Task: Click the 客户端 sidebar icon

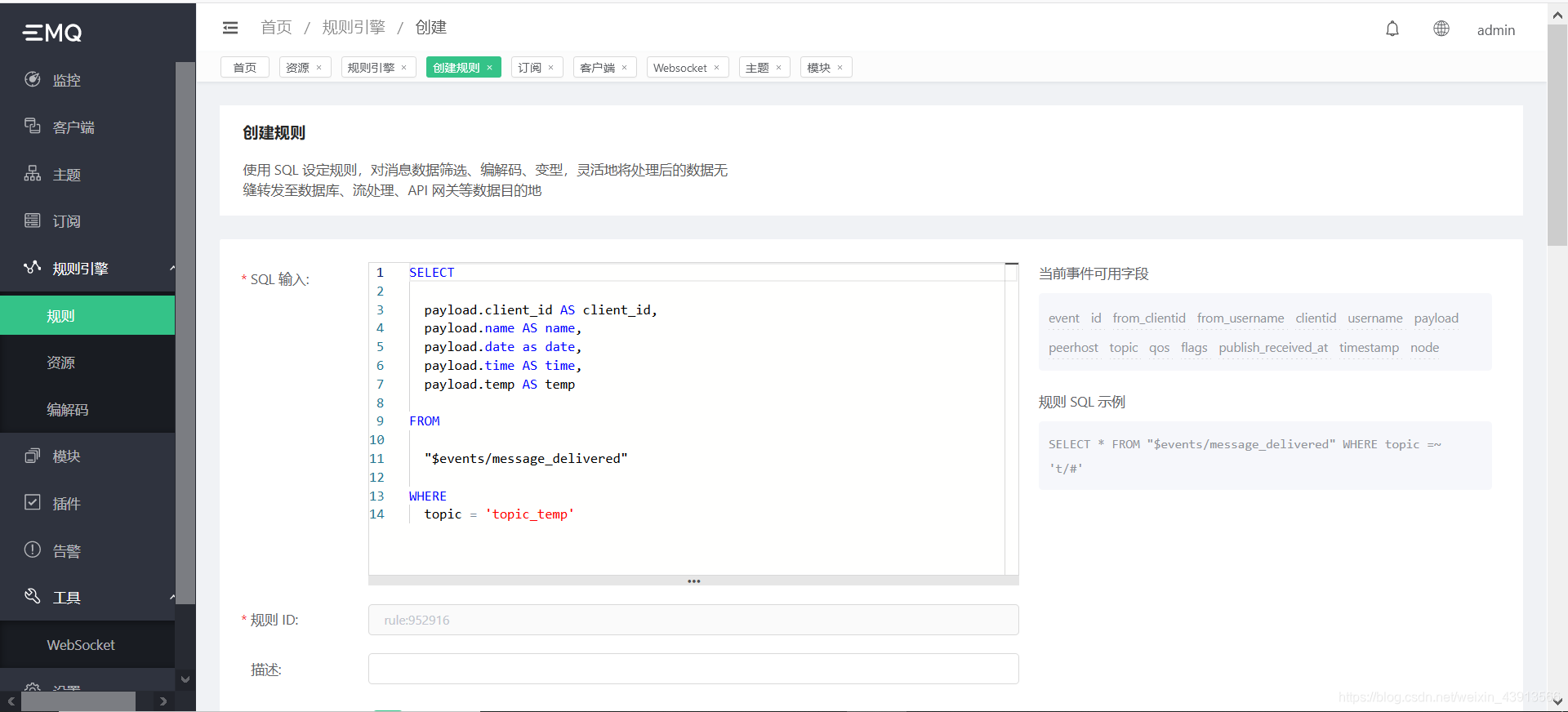Action: (x=33, y=126)
